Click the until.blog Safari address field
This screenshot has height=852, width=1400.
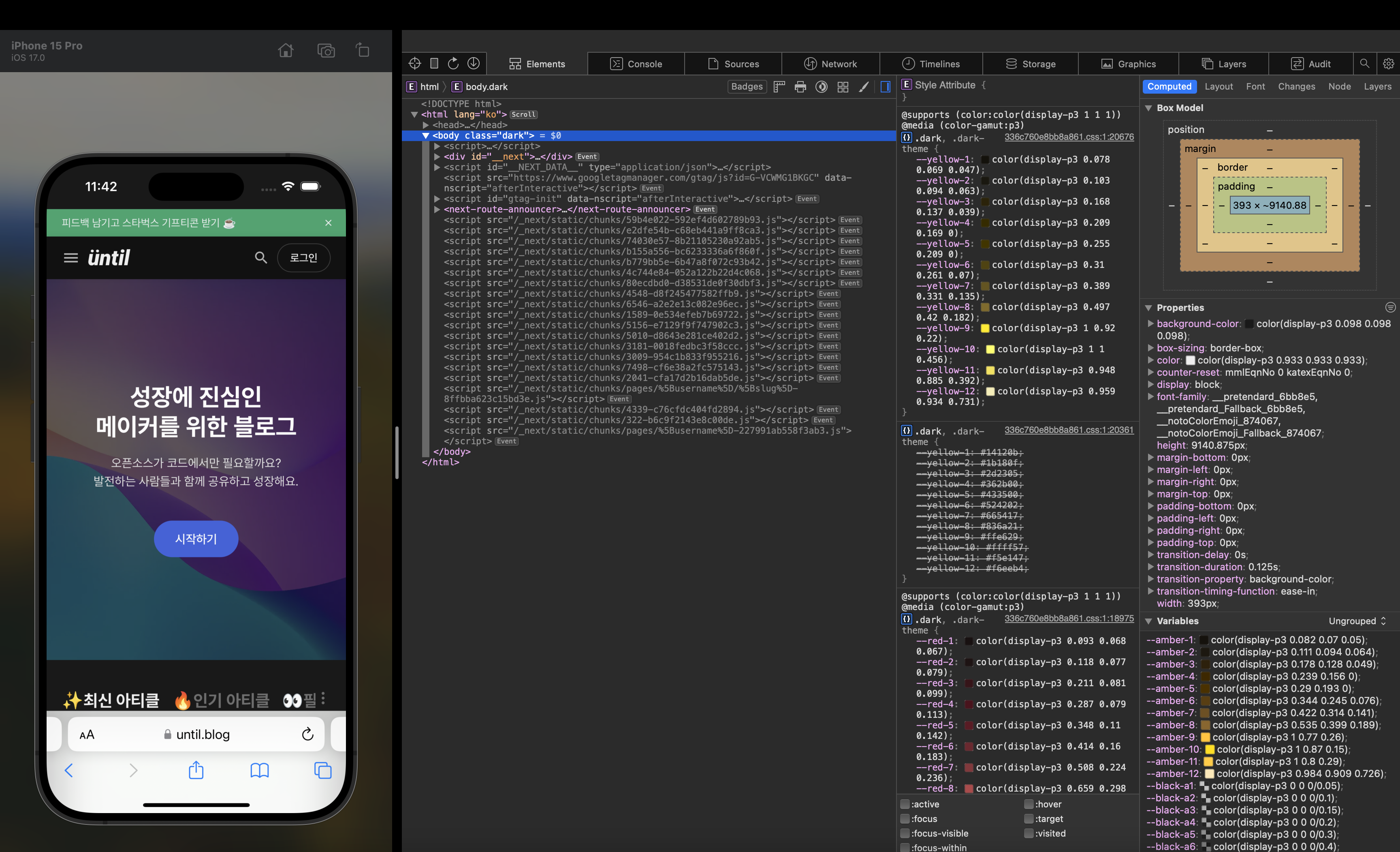point(196,734)
